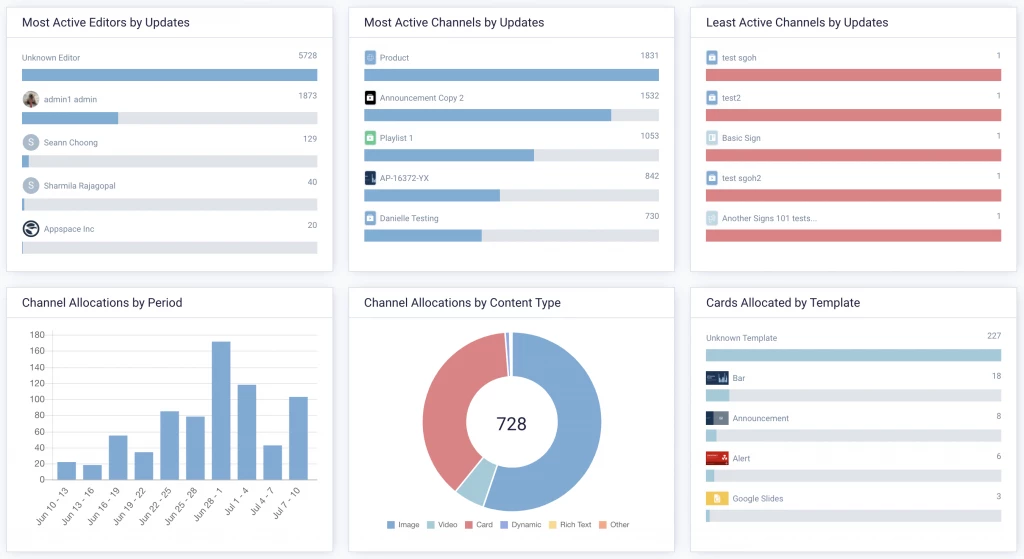Toggle the Card legend swatch
This screenshot has height=559, width=1024.
[x=468, y=525]
